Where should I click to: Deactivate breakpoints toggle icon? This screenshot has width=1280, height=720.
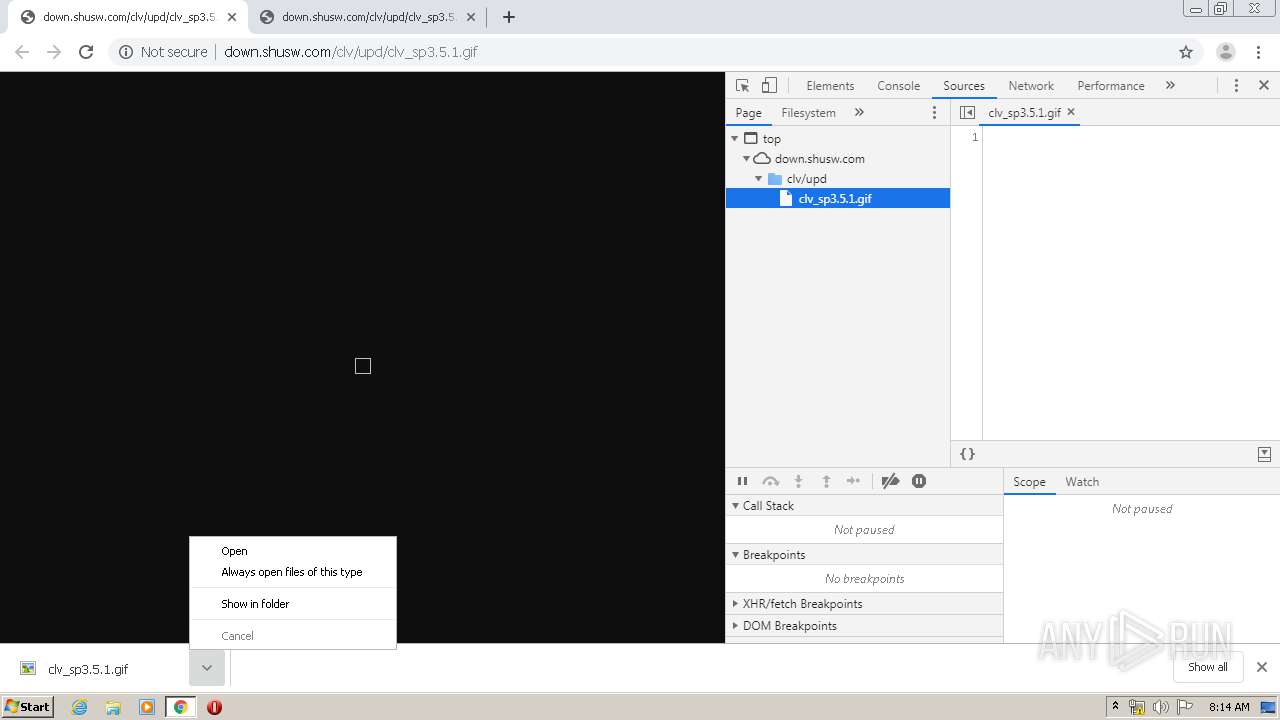pos(890,482)
